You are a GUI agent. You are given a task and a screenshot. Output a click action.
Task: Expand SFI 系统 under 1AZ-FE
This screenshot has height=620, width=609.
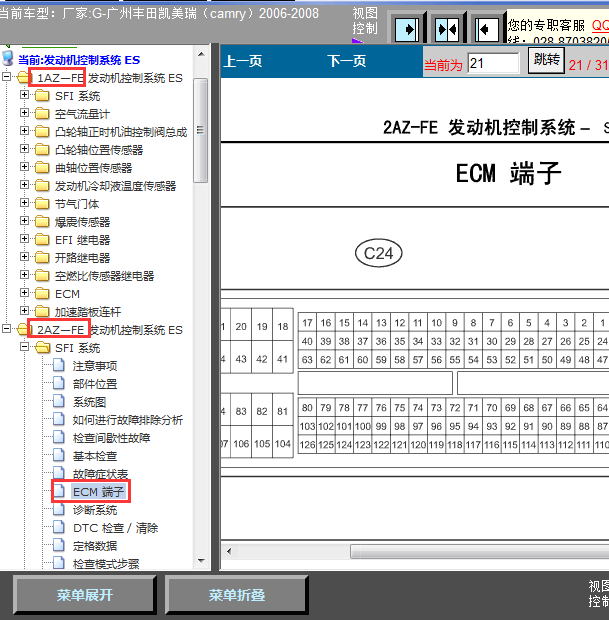(25, 95)
